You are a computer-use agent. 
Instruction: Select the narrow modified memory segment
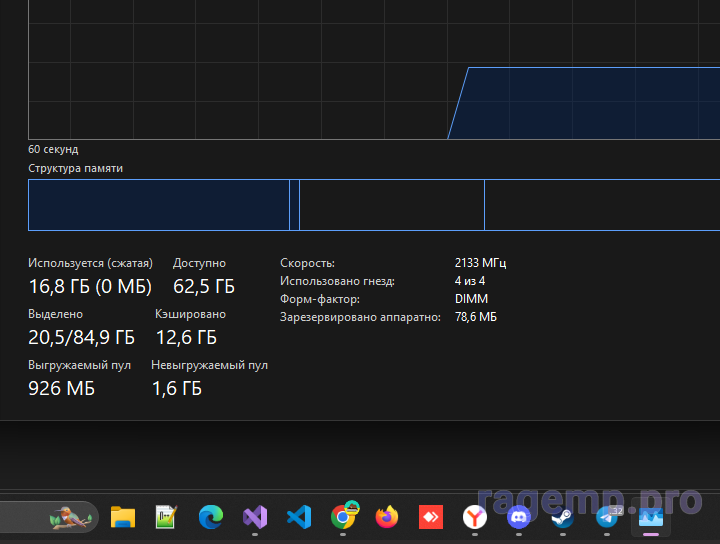294,205
